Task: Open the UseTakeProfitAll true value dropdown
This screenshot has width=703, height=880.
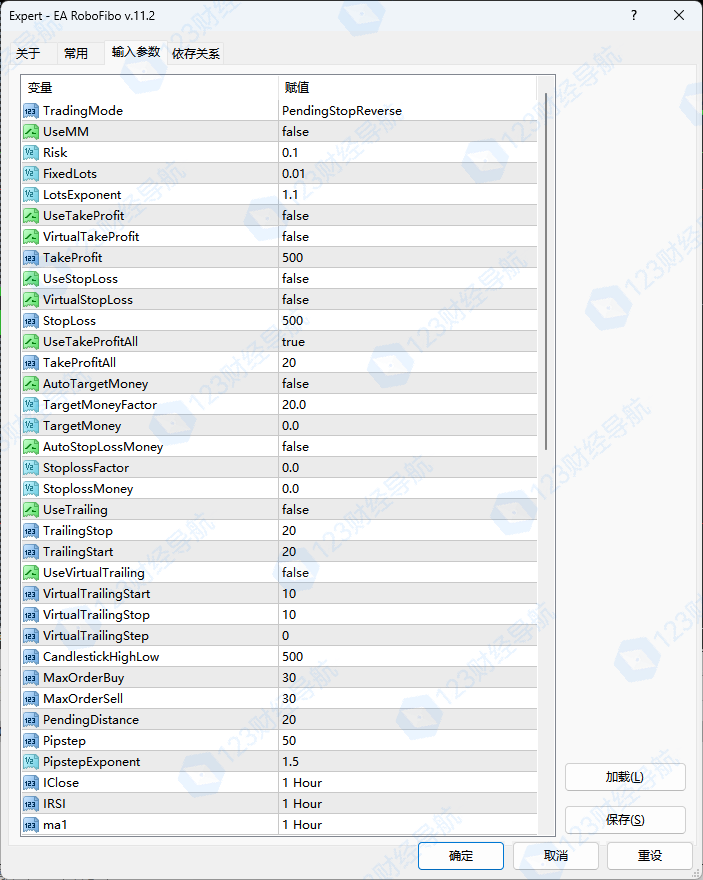Action: [407, 342]
